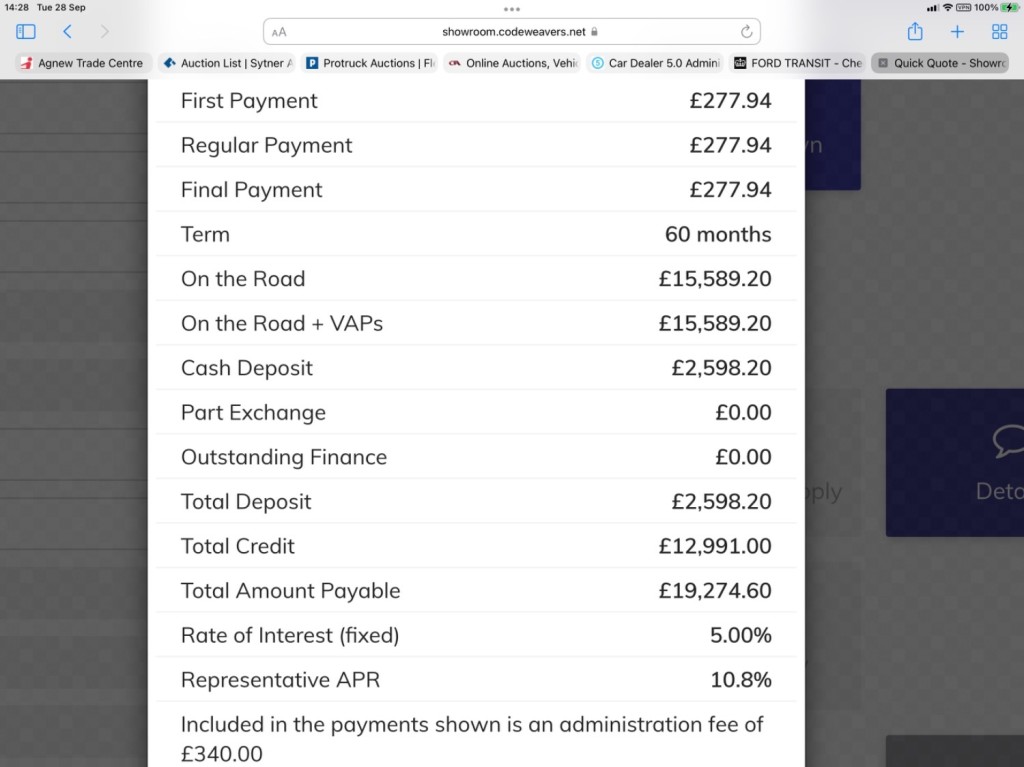Show the tab overview grid
This screenshot has height=767, width=1024.
(999, 32)
